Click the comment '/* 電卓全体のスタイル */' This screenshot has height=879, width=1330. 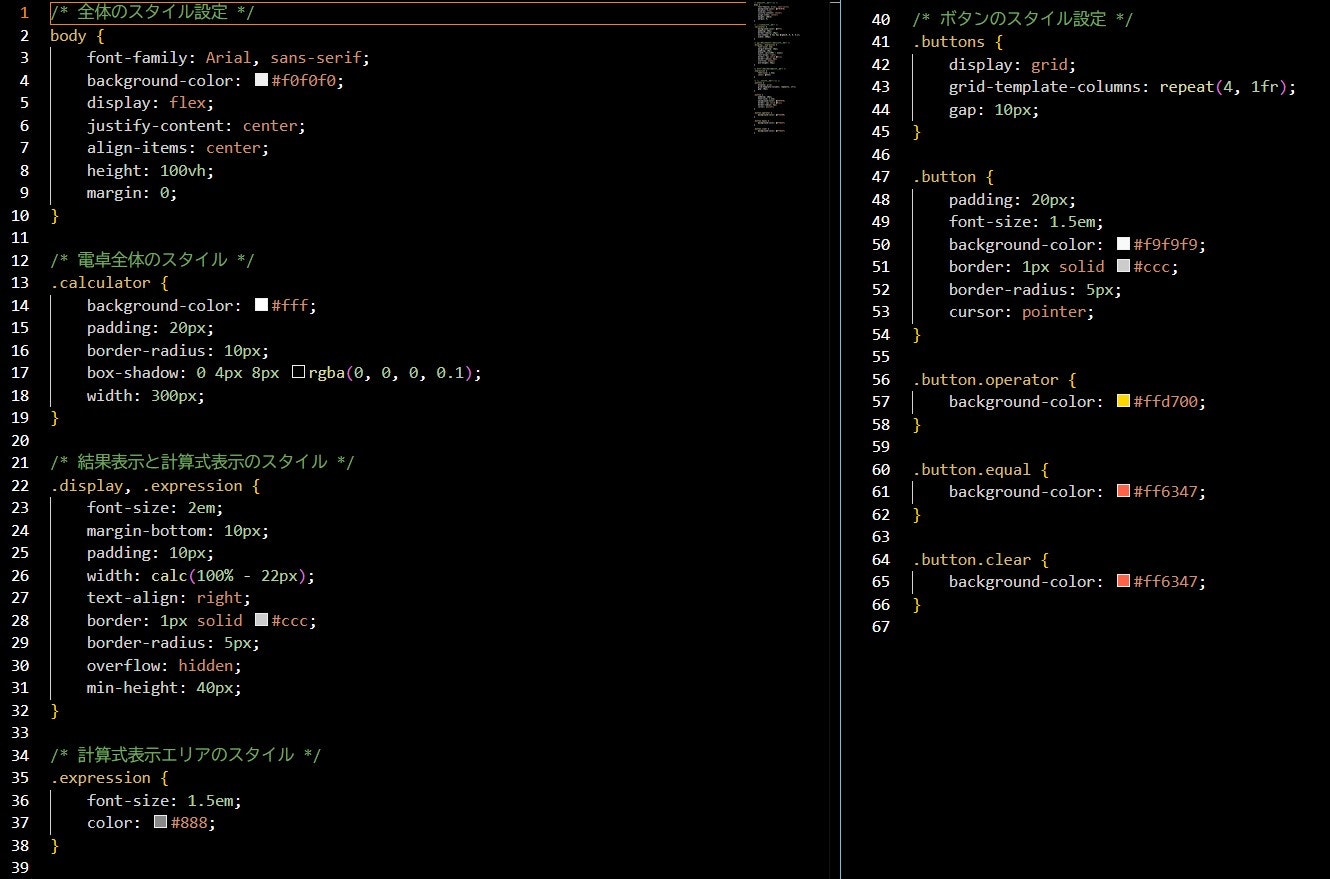point(152,261)
